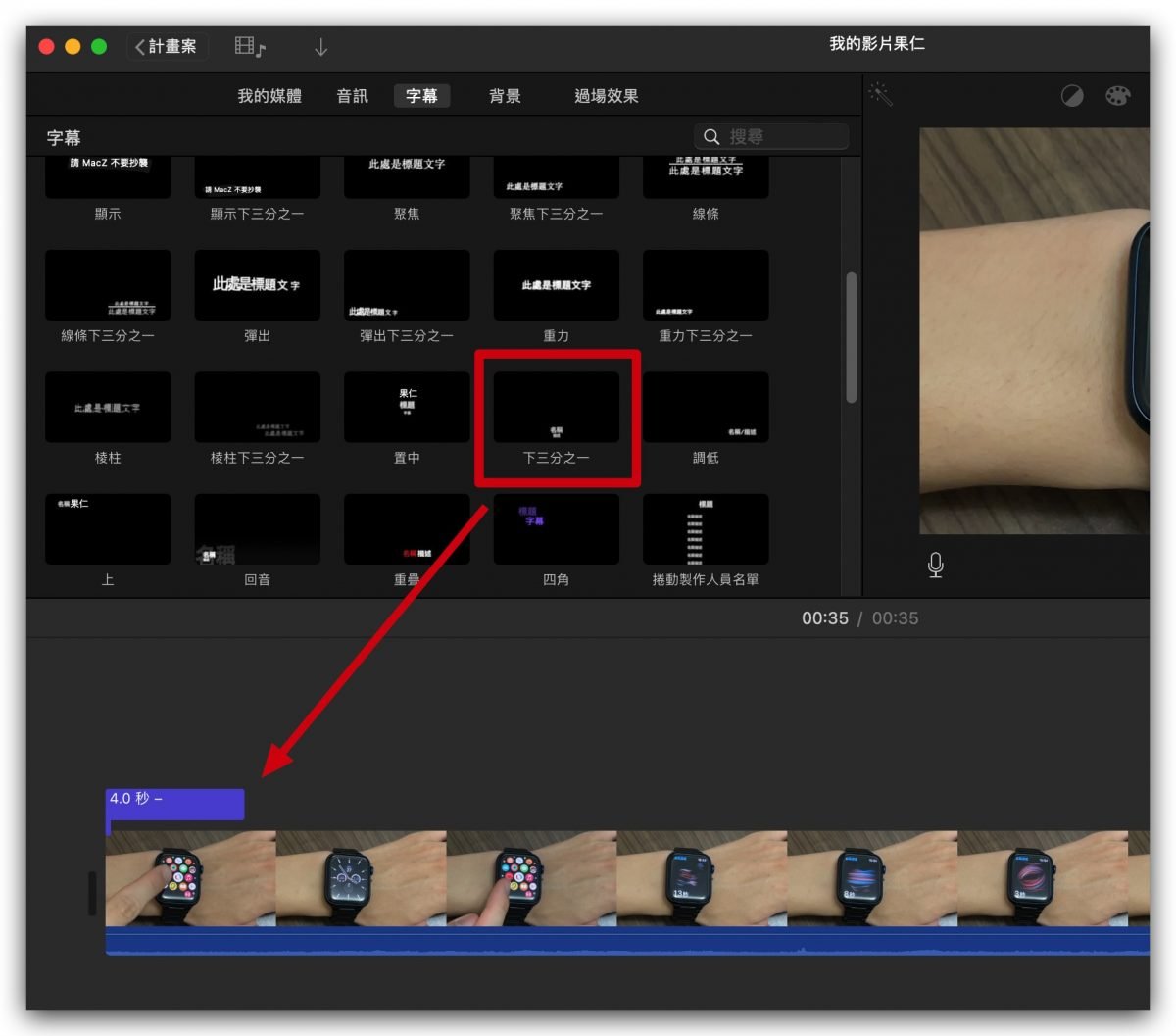The height and width of the screenshot is (1036, 1176).
Task: Select the 彈出下三分之一 title style
Action: (x=407, y=285)
